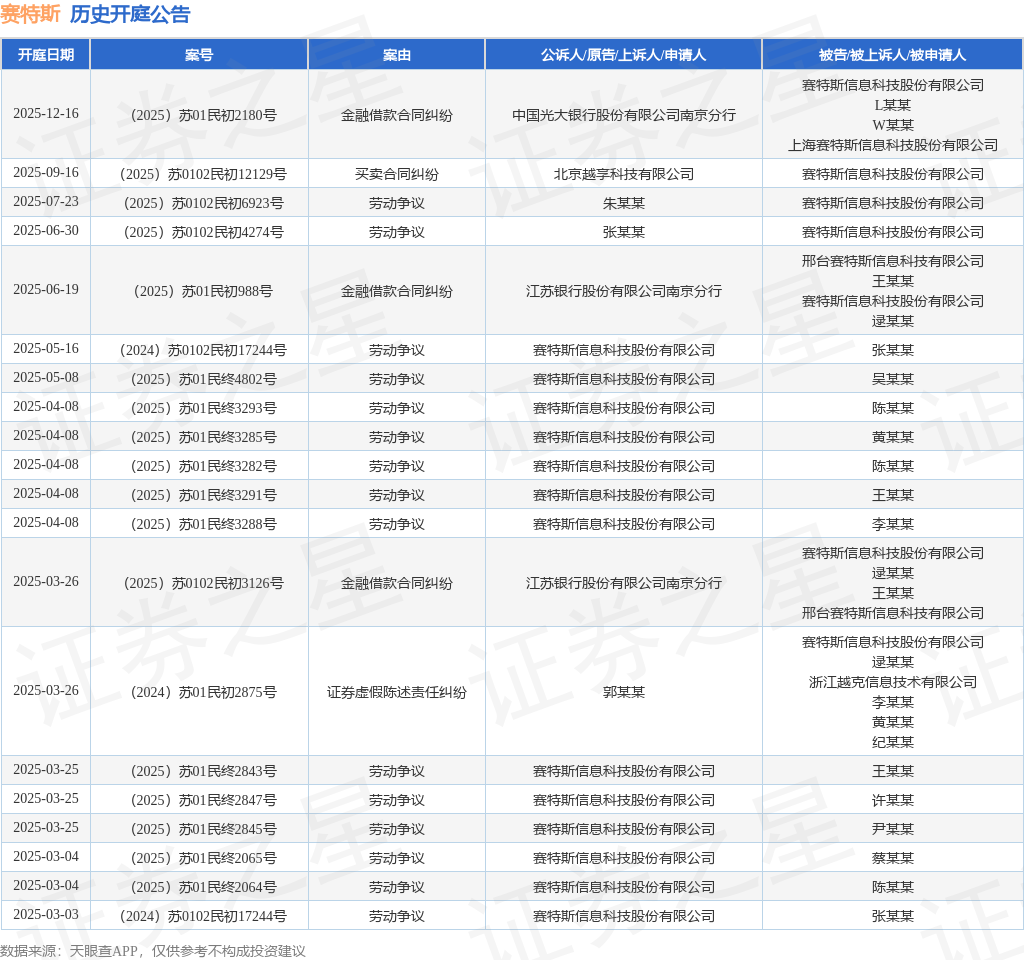The image size is (1024, 960).
Task: Click the 案号 column header
Action: click(x=199, y=55)
